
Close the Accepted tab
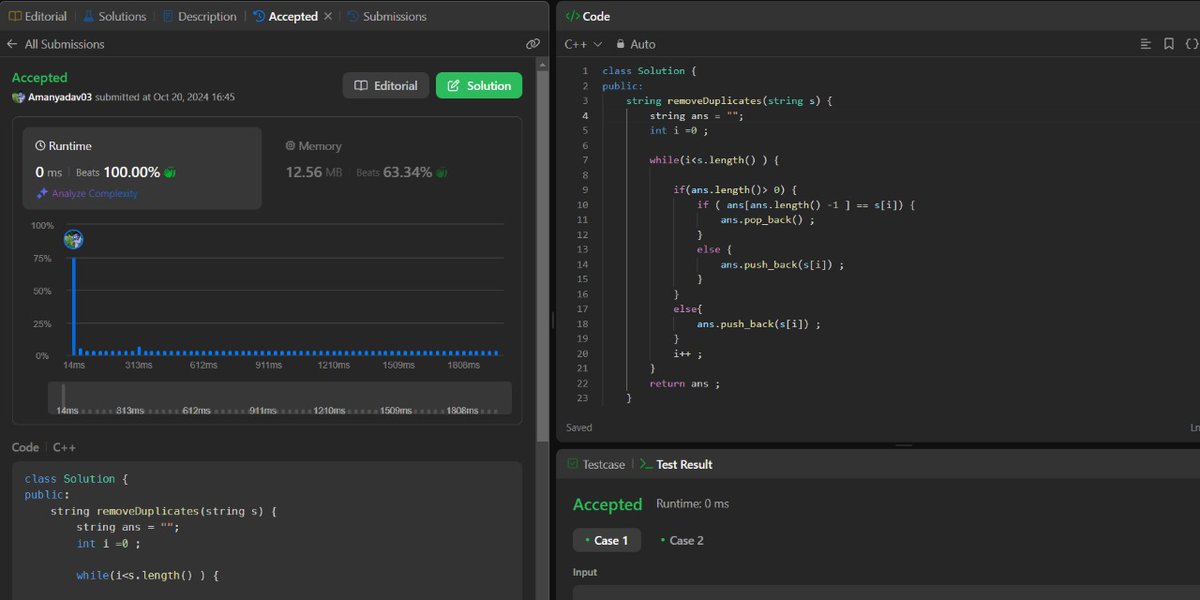coord(328,16)
